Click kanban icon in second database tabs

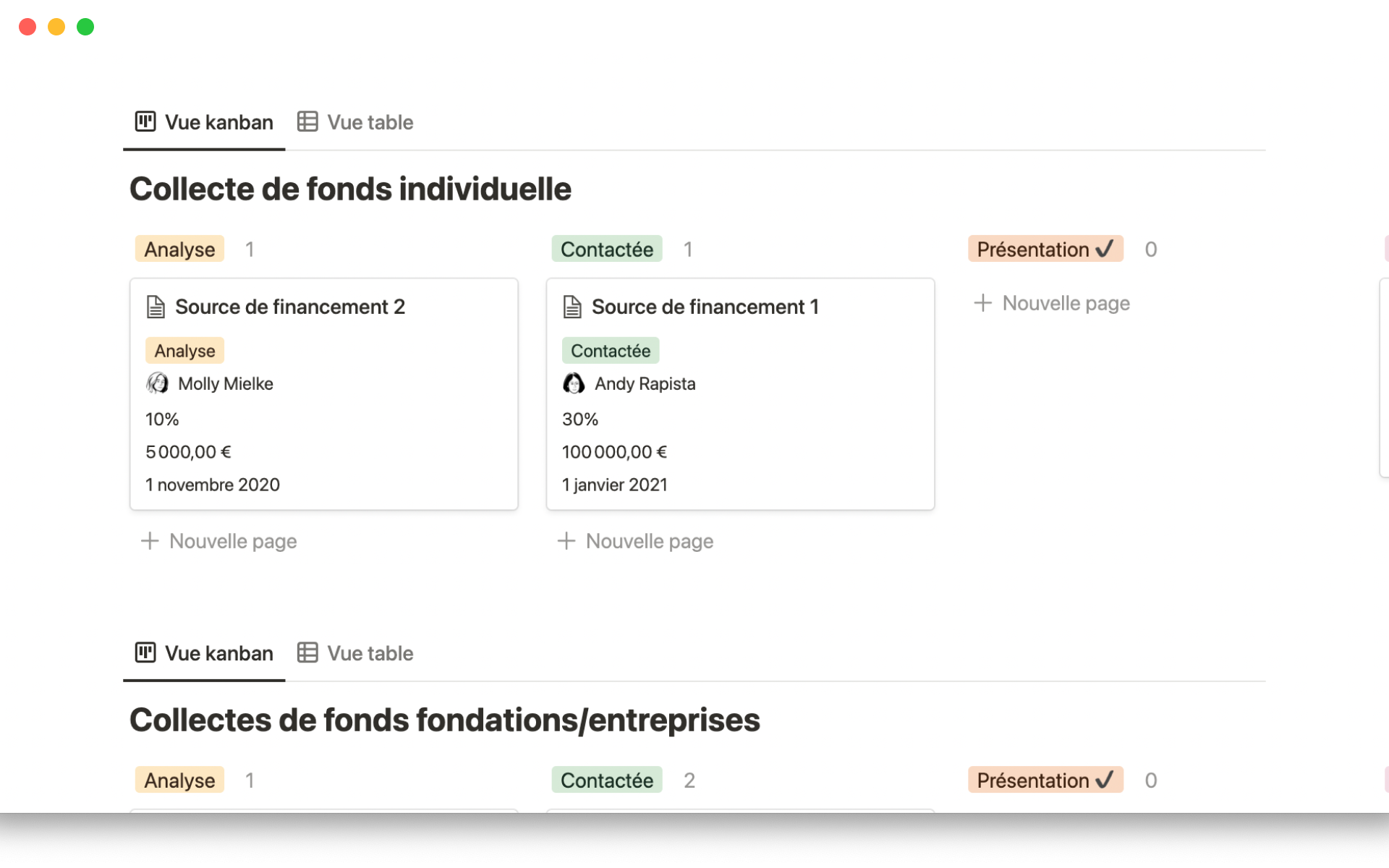tap(145, 652)
